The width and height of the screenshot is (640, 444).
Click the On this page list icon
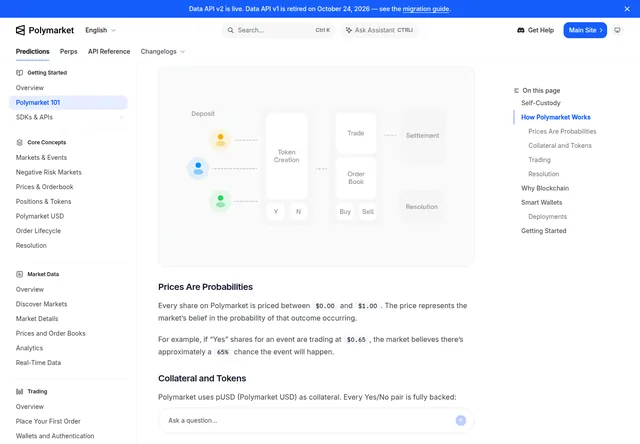point(516,91)
